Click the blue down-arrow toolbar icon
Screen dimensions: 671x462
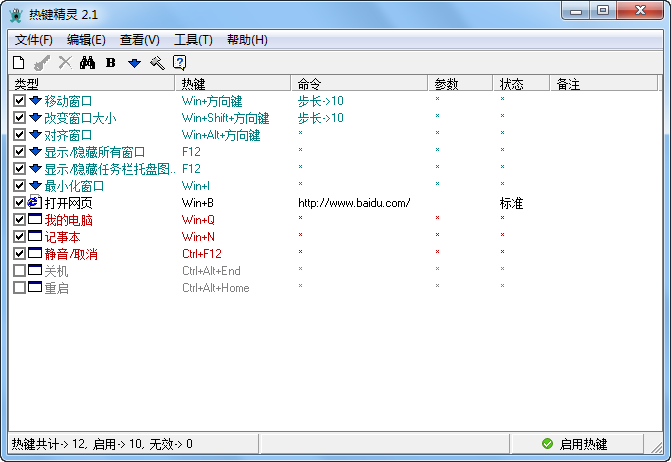[134, 63]
